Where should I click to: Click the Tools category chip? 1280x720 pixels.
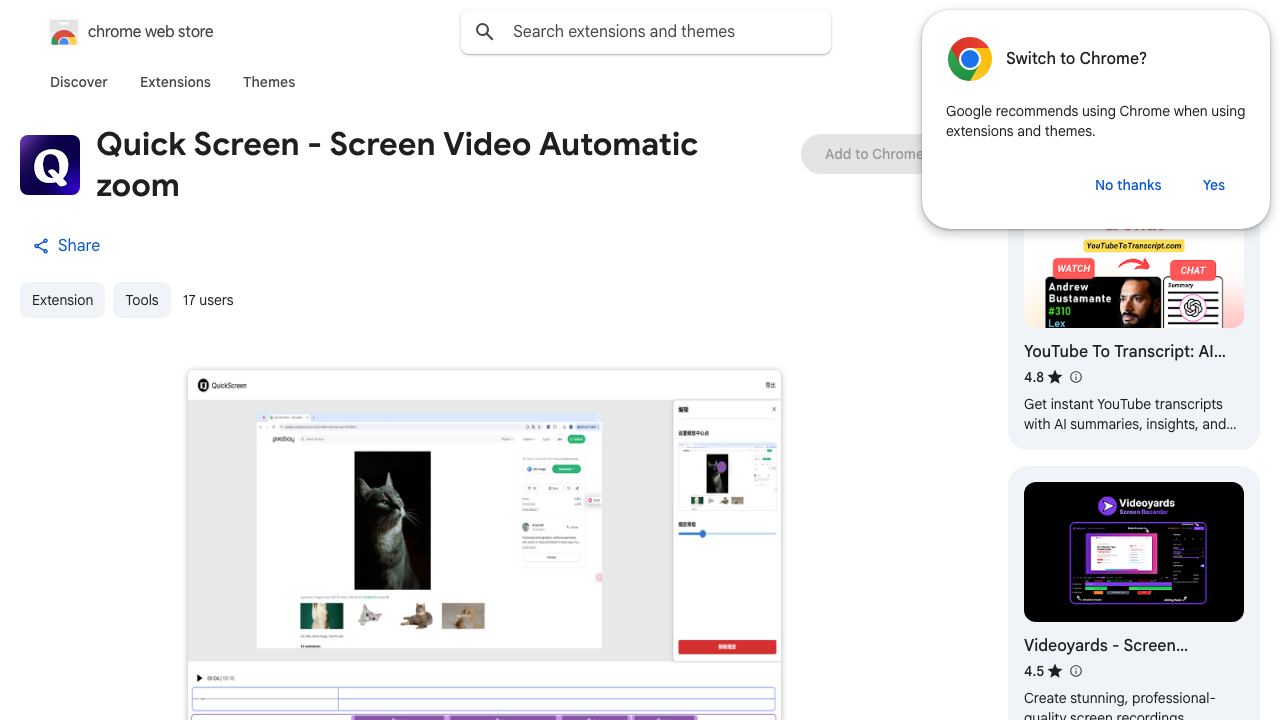[142, 300]
